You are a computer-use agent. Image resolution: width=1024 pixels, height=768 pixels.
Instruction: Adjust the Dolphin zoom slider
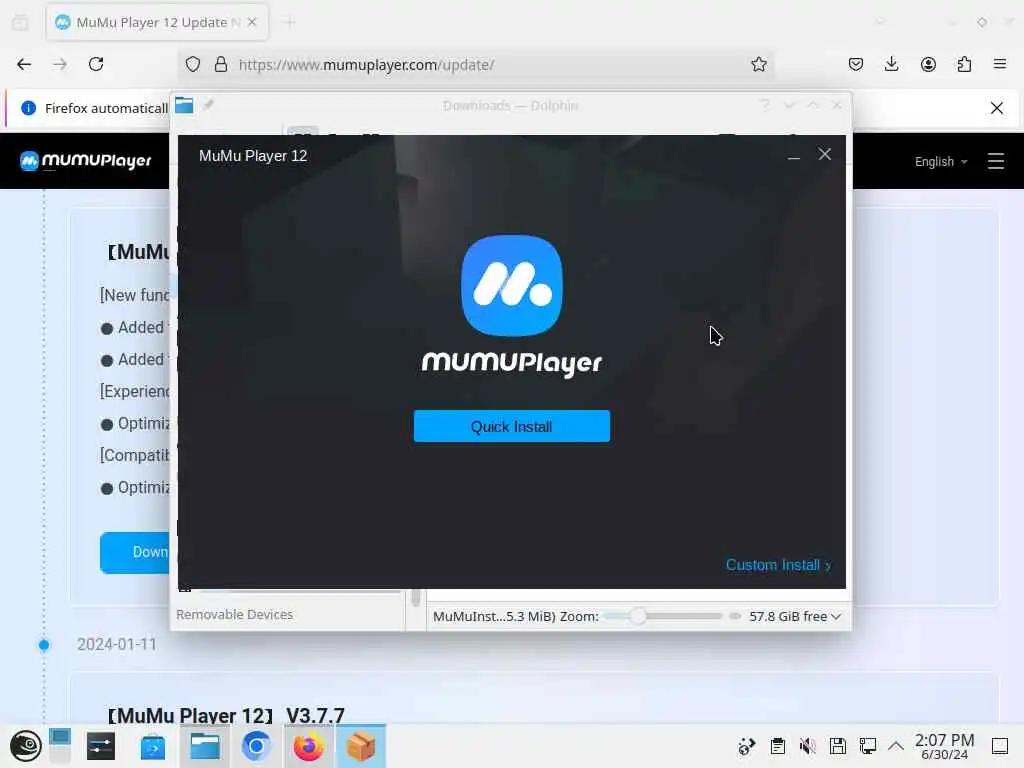point(638,616)
